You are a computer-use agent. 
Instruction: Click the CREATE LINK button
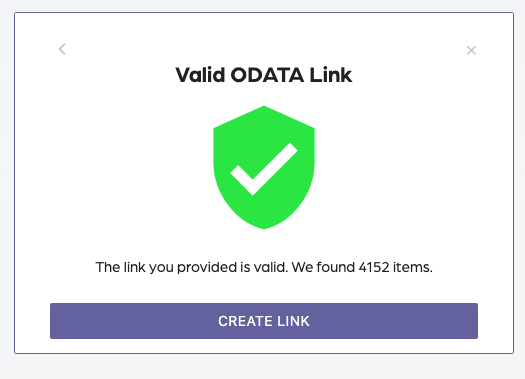(x=264, y=321)
